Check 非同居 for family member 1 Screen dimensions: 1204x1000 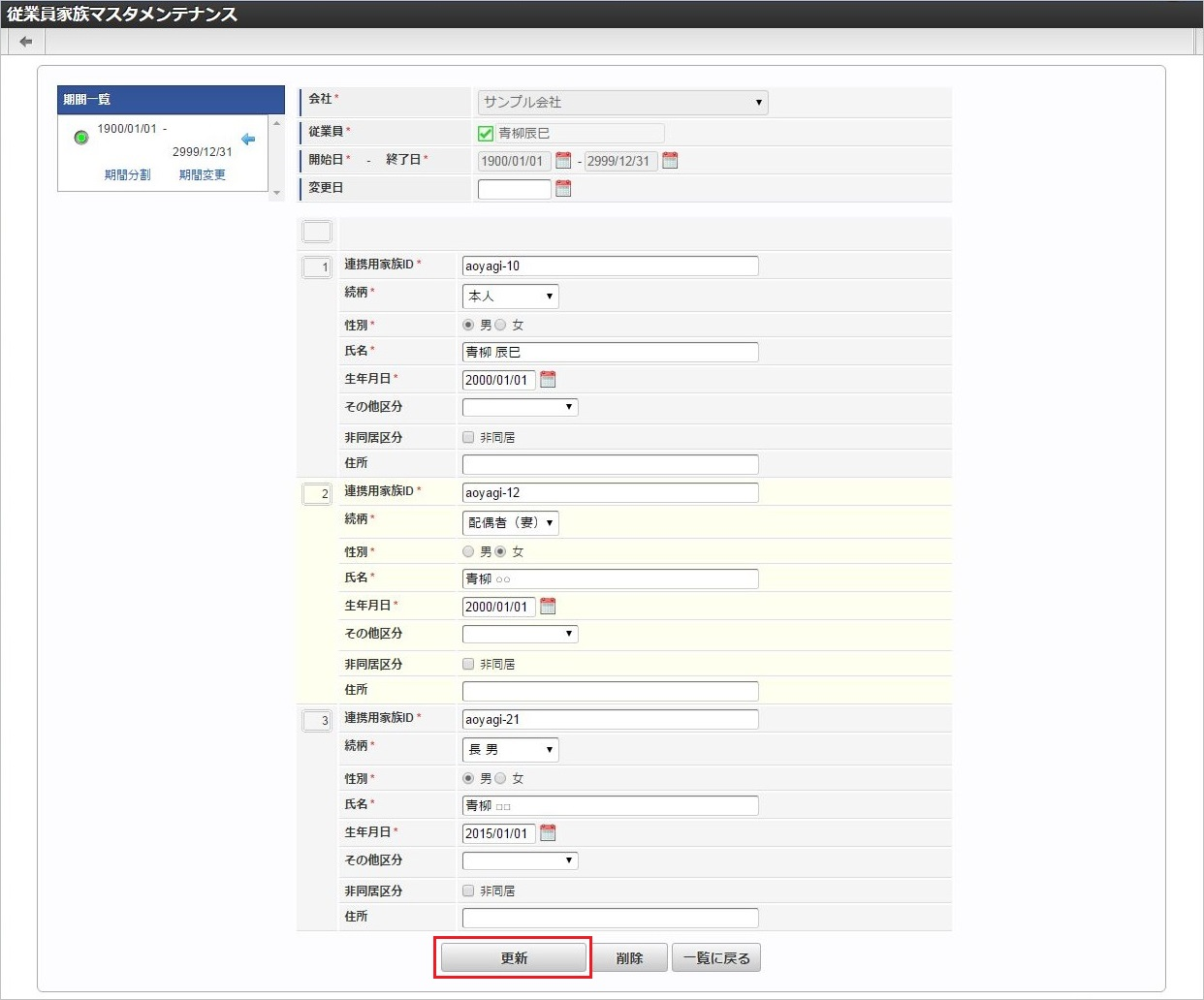tap(468, 437)
